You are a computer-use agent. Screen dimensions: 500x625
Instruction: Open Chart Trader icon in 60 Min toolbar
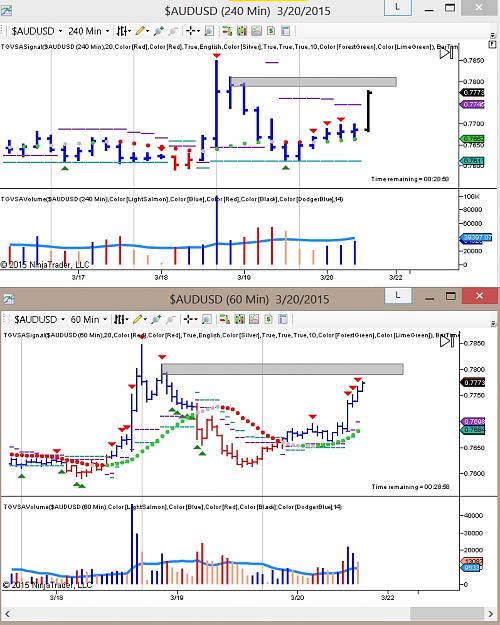[225, 319]
